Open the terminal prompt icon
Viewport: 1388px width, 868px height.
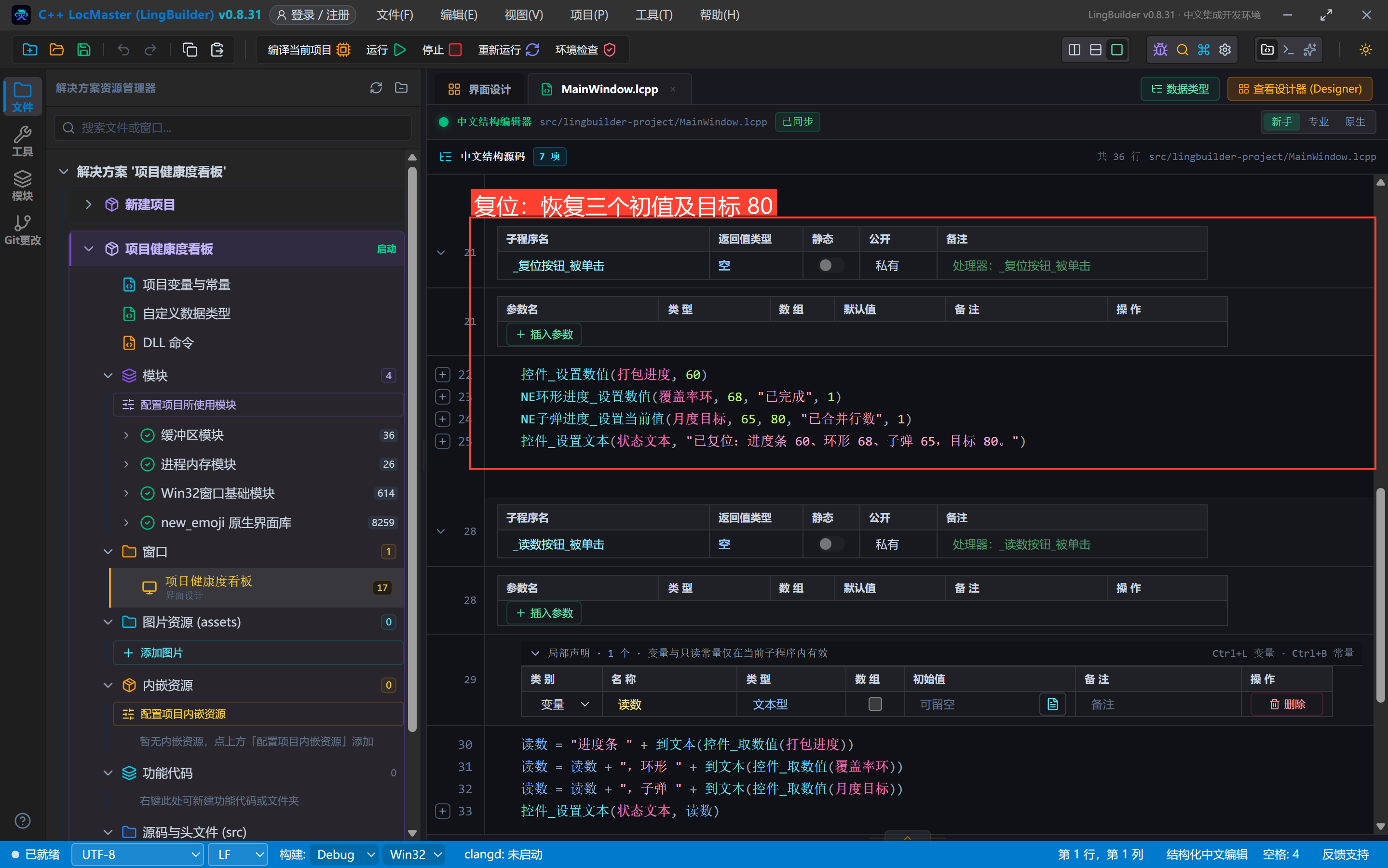1289,50
